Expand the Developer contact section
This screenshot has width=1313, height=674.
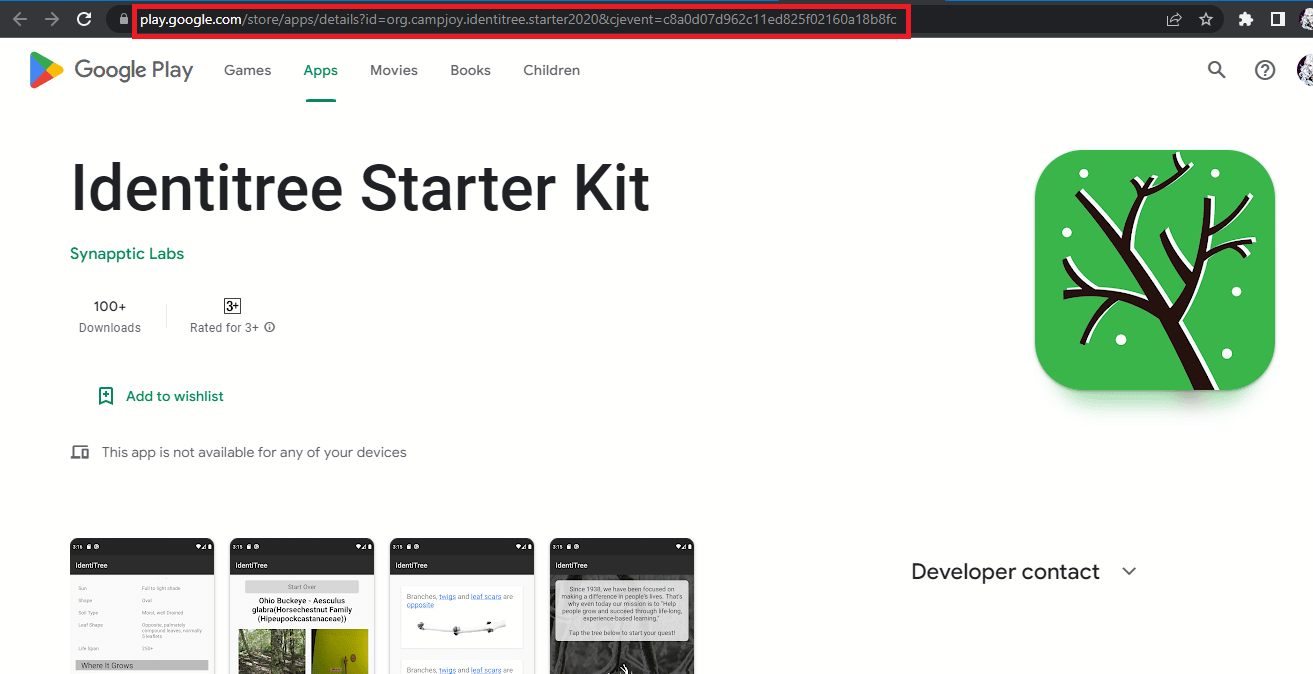pos(1024,572)
